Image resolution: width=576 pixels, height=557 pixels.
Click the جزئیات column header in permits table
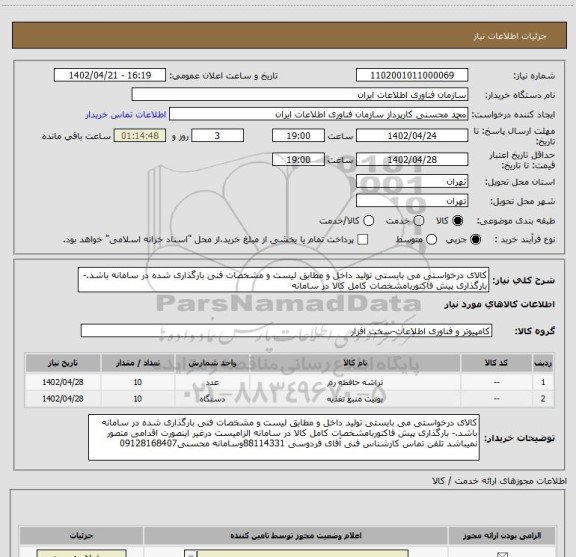[82, 536]
